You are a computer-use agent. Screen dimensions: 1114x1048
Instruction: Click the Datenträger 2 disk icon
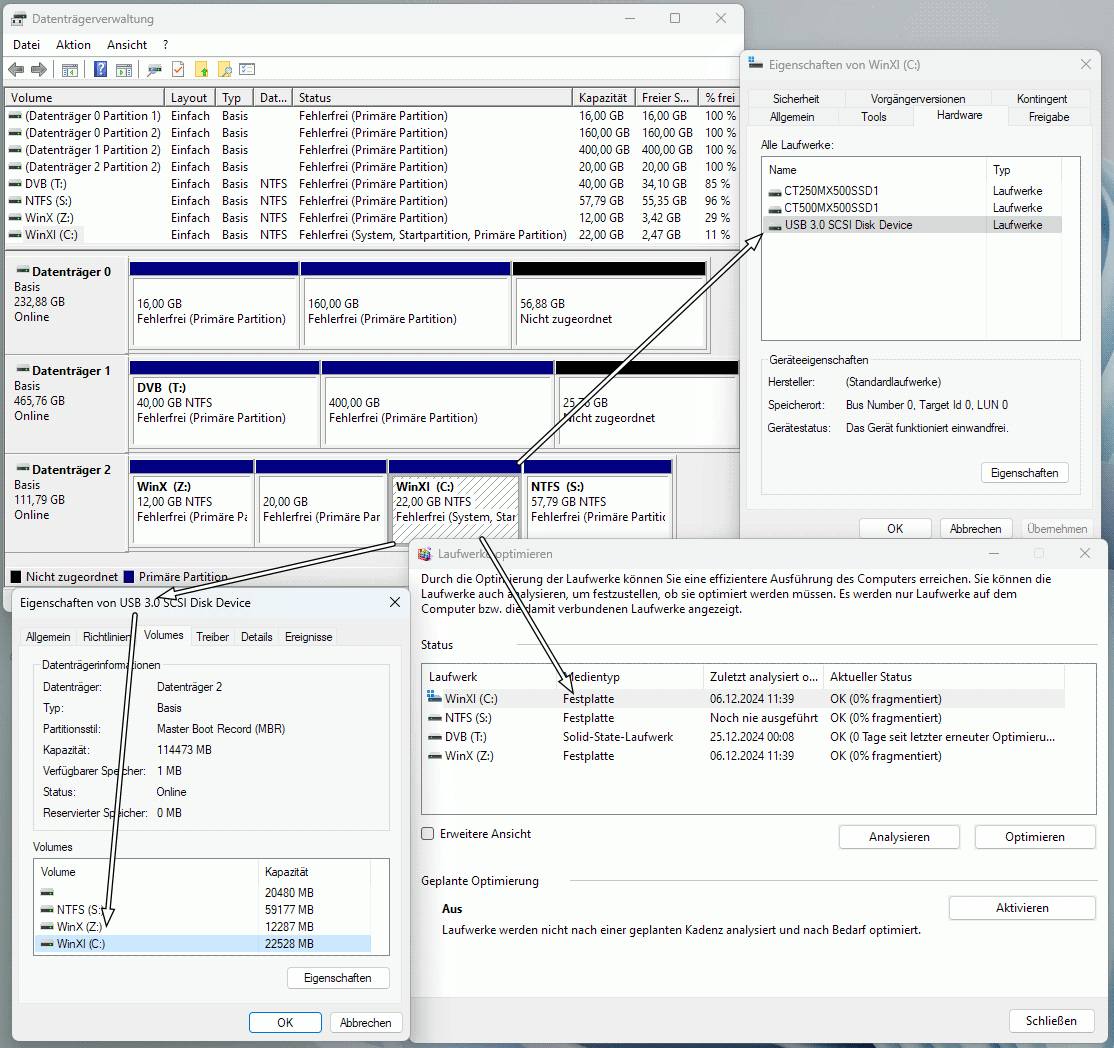pos(23,468)
